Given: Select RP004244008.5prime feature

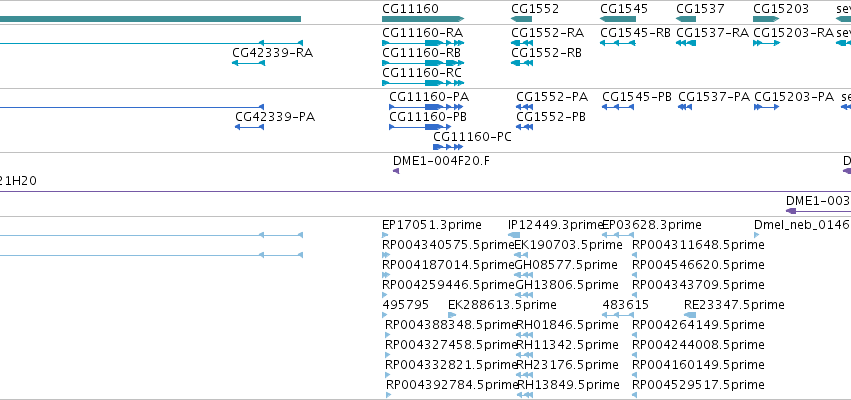Looking at the screenshot, I should 698,346.
